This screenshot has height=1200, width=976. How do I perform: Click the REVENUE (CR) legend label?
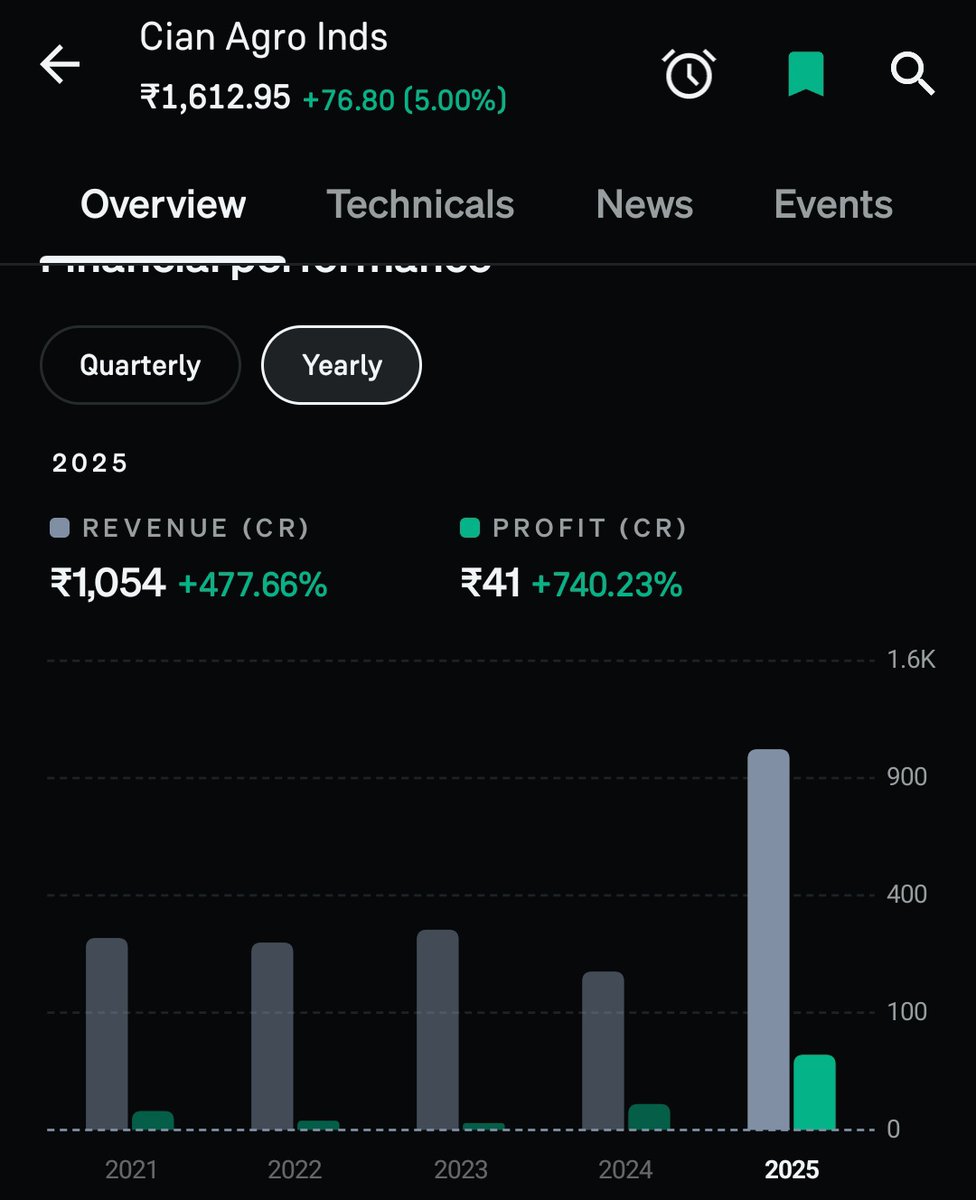point(196,528)
